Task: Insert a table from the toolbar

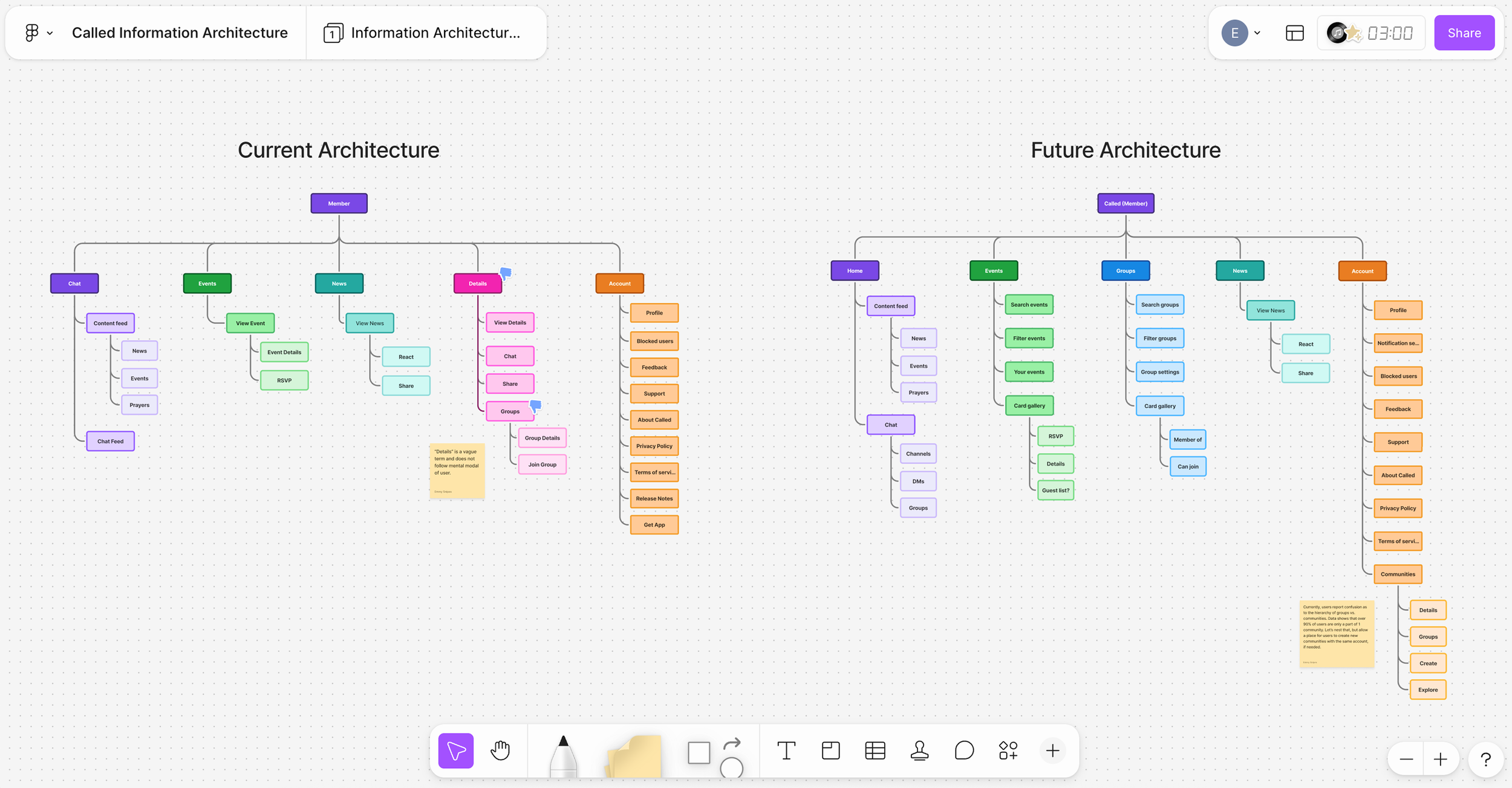Action: tap(875, 751)
